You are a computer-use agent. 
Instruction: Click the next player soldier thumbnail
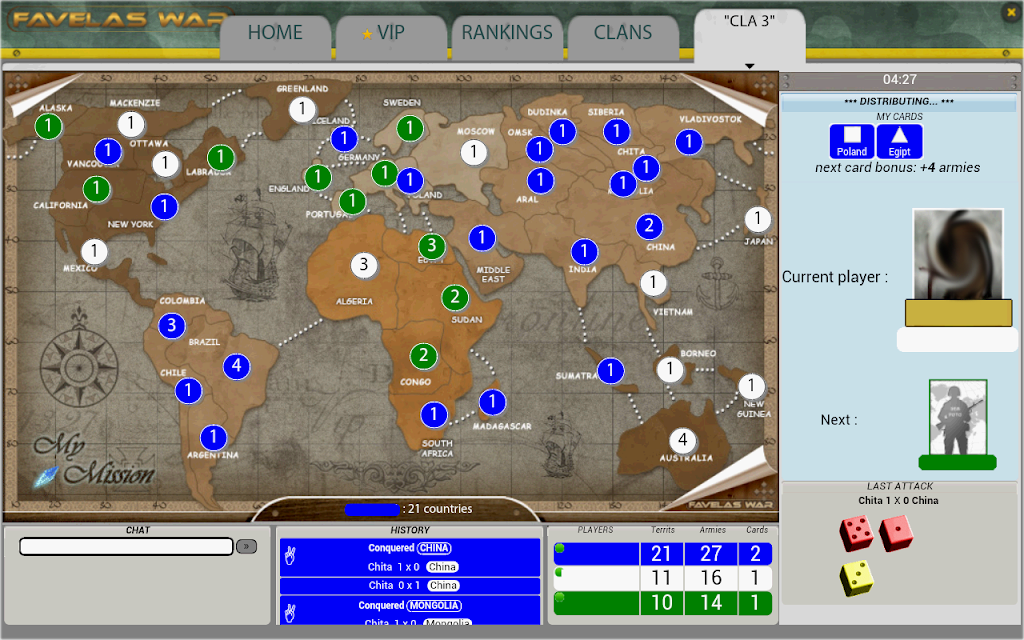(957, 418)
